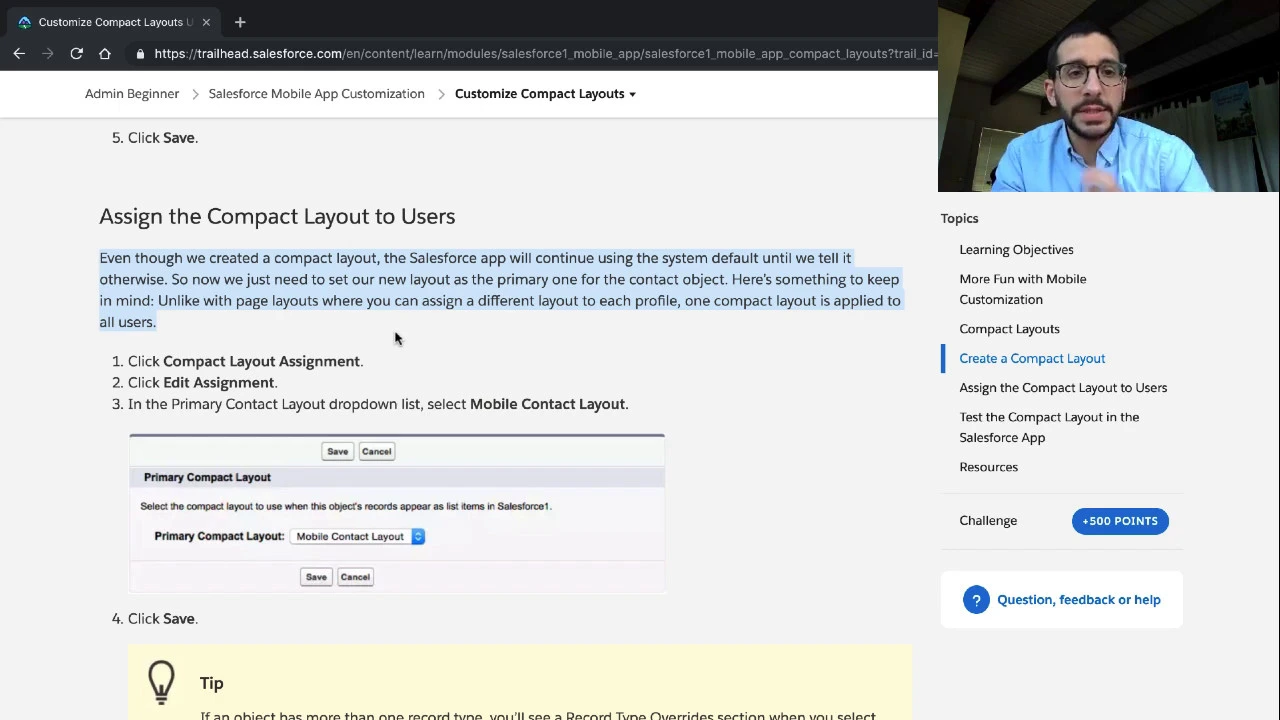Click the +500 POINTS badge button
The image size is (1280, 720).
1120,521
